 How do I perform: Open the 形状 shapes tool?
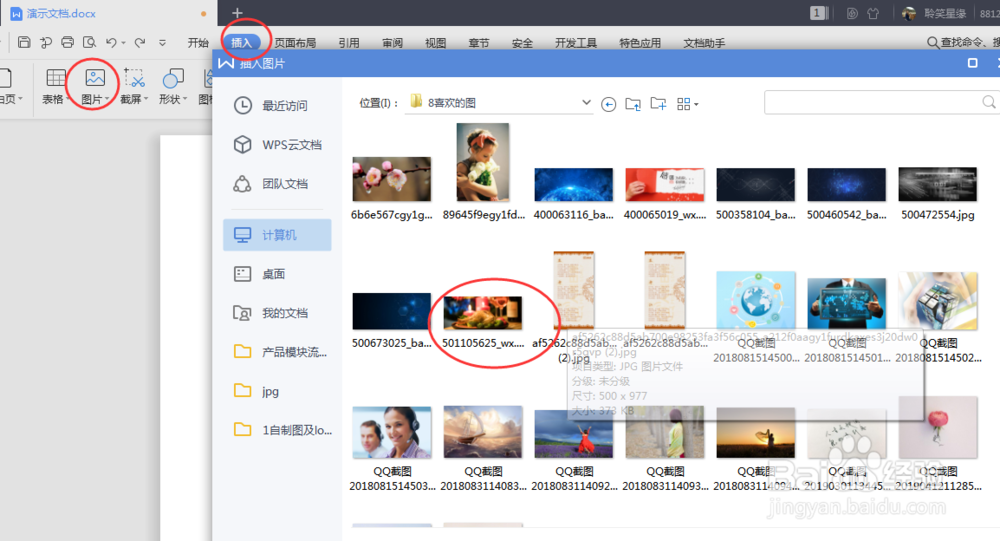pyautogui.click(x=173, y=85)
